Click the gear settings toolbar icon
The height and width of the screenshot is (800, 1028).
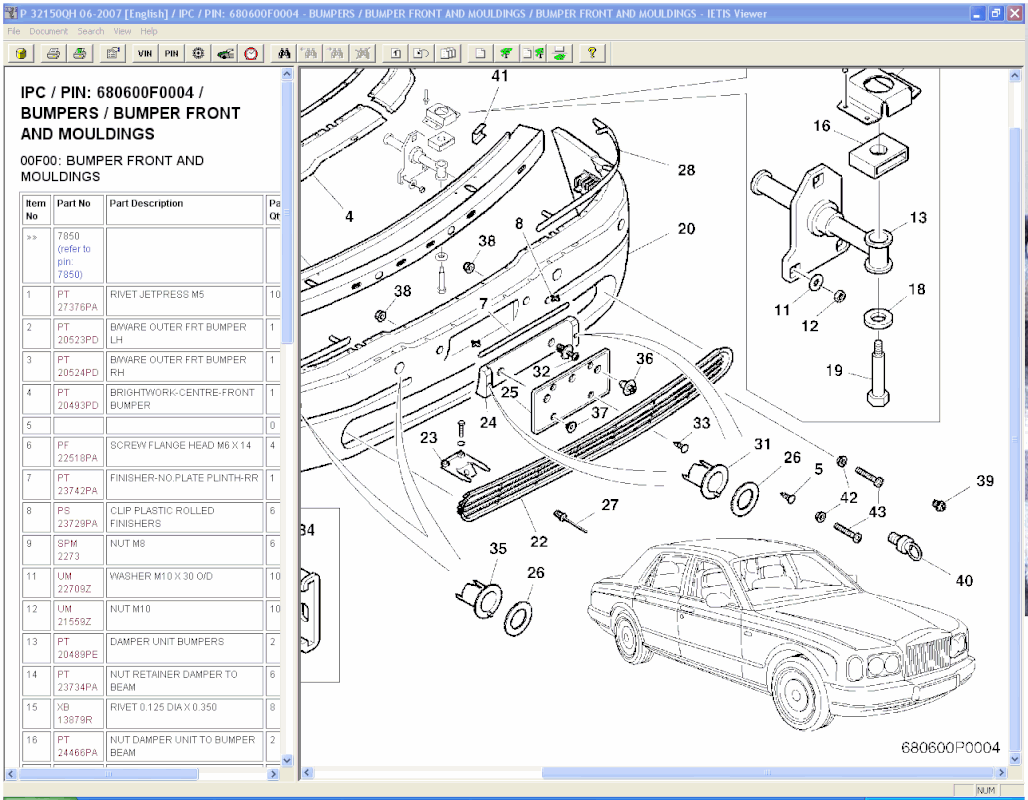pyautogui.click(x=196, y=53)
